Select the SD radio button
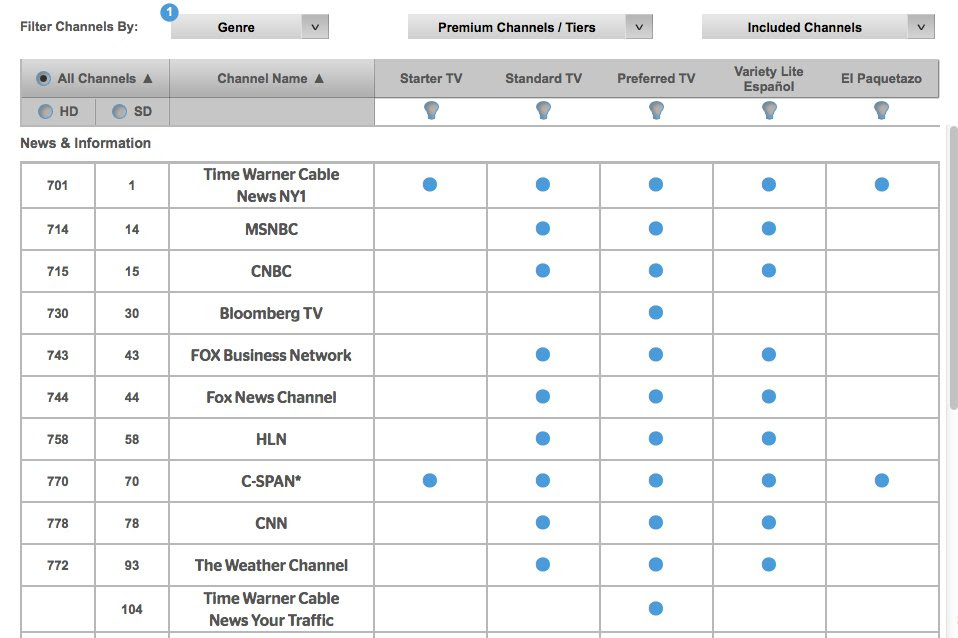Viewport: 958px width, 638px height. point(120,111)
